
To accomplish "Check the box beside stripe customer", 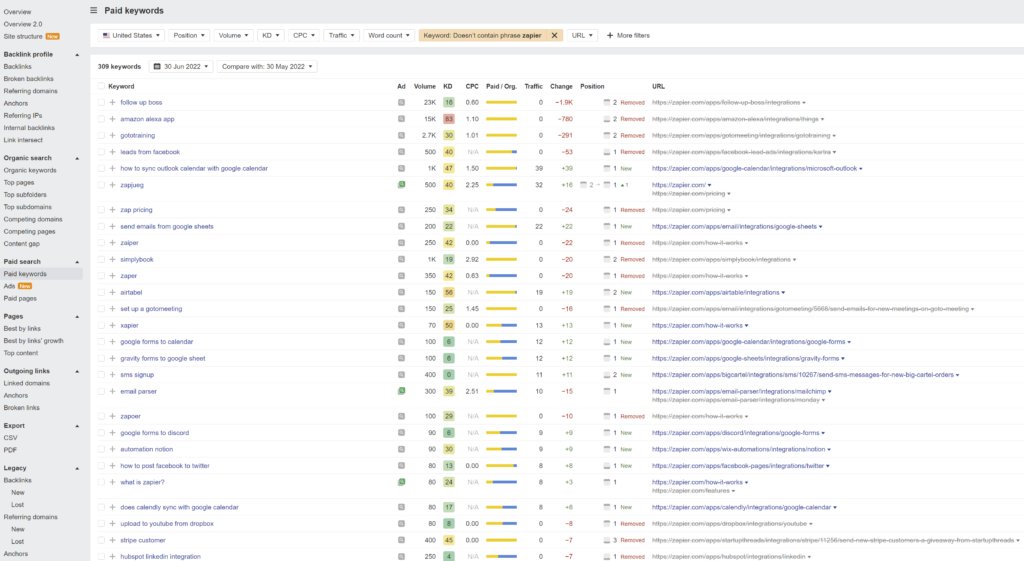I will tap(101, 540).
